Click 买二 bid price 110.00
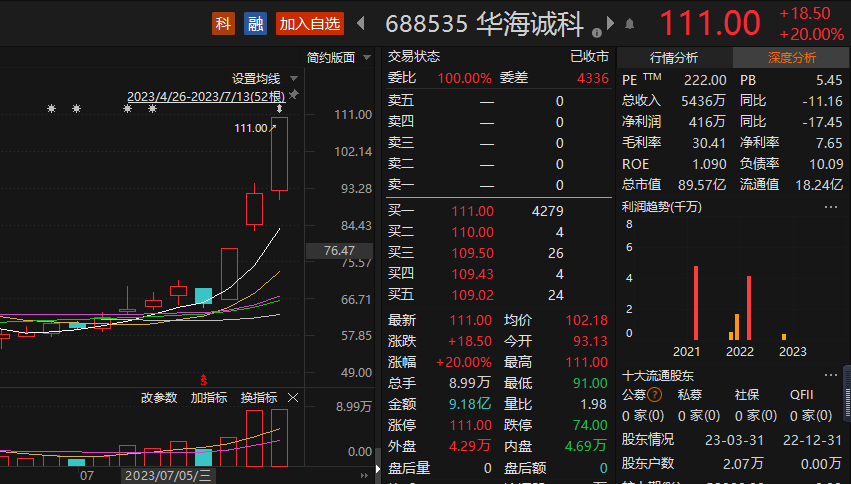 pos(472,232)
